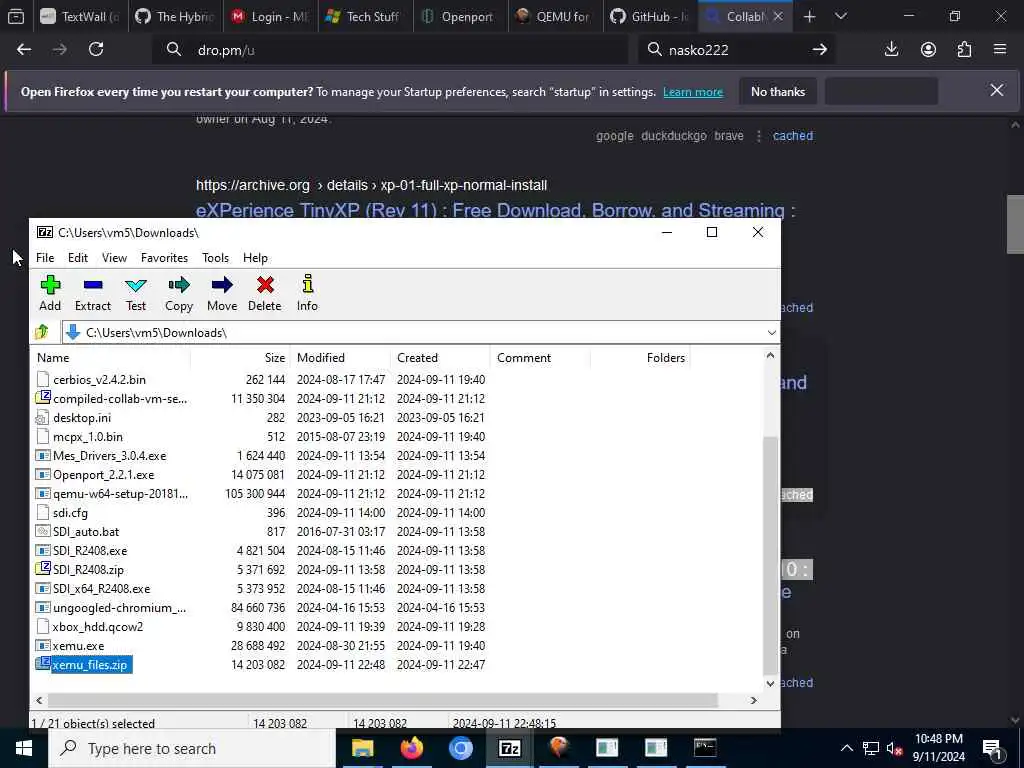Click horizontal scrollbar of 7-Zip file list
1024x768 pixels.
[383, 700]
